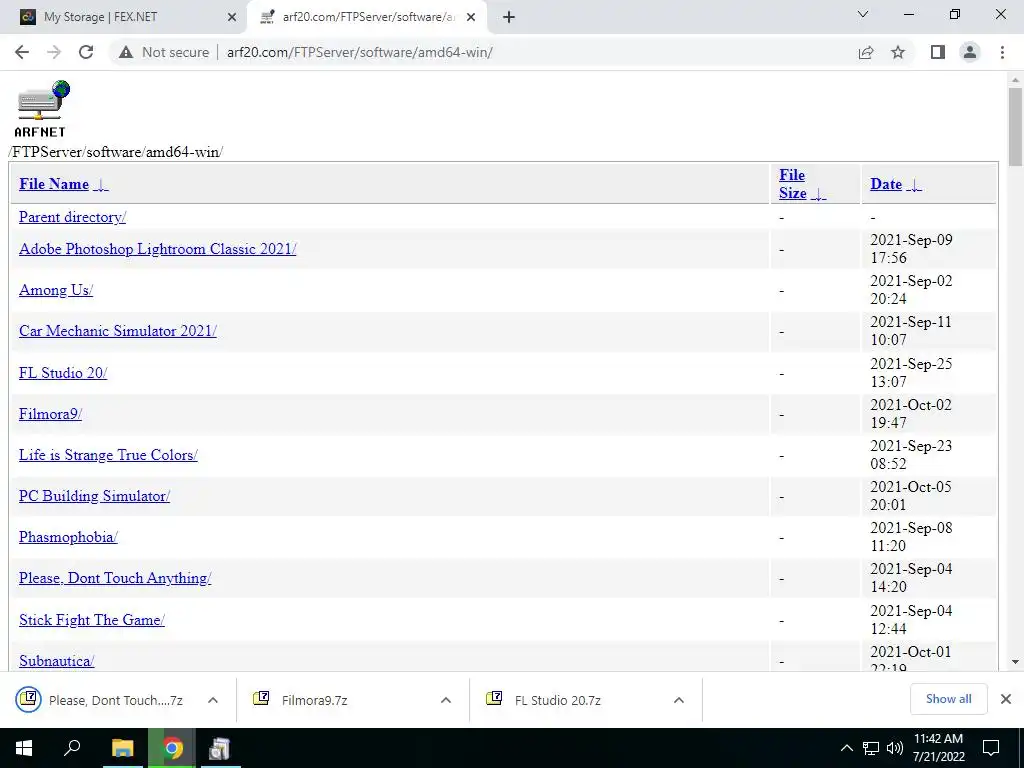Open taskbar search magnifier
The height and width of the screenshot is (768, 1024).
pos(72,748)
